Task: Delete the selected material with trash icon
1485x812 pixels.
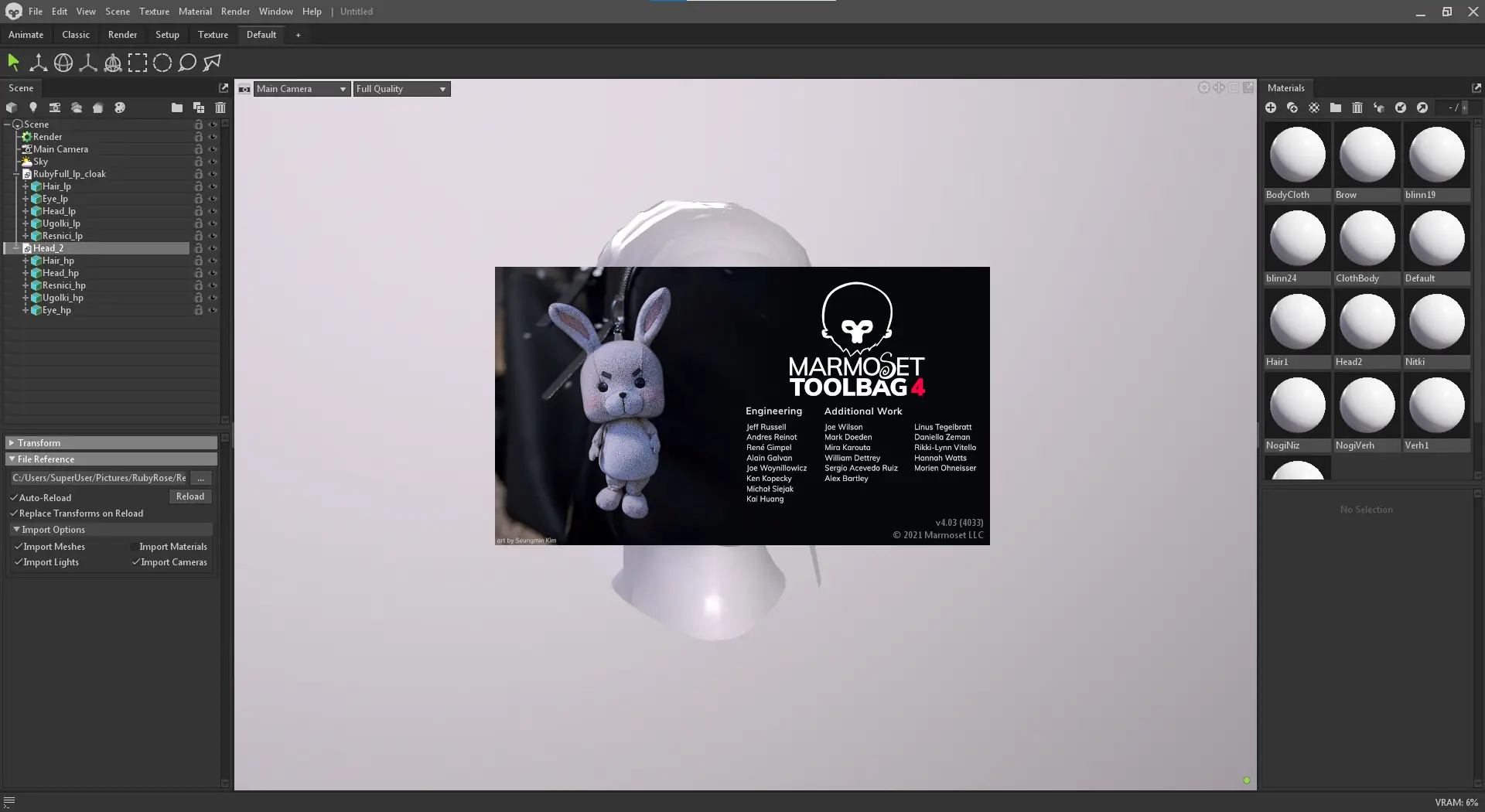Action: [x=1357, y=107]
